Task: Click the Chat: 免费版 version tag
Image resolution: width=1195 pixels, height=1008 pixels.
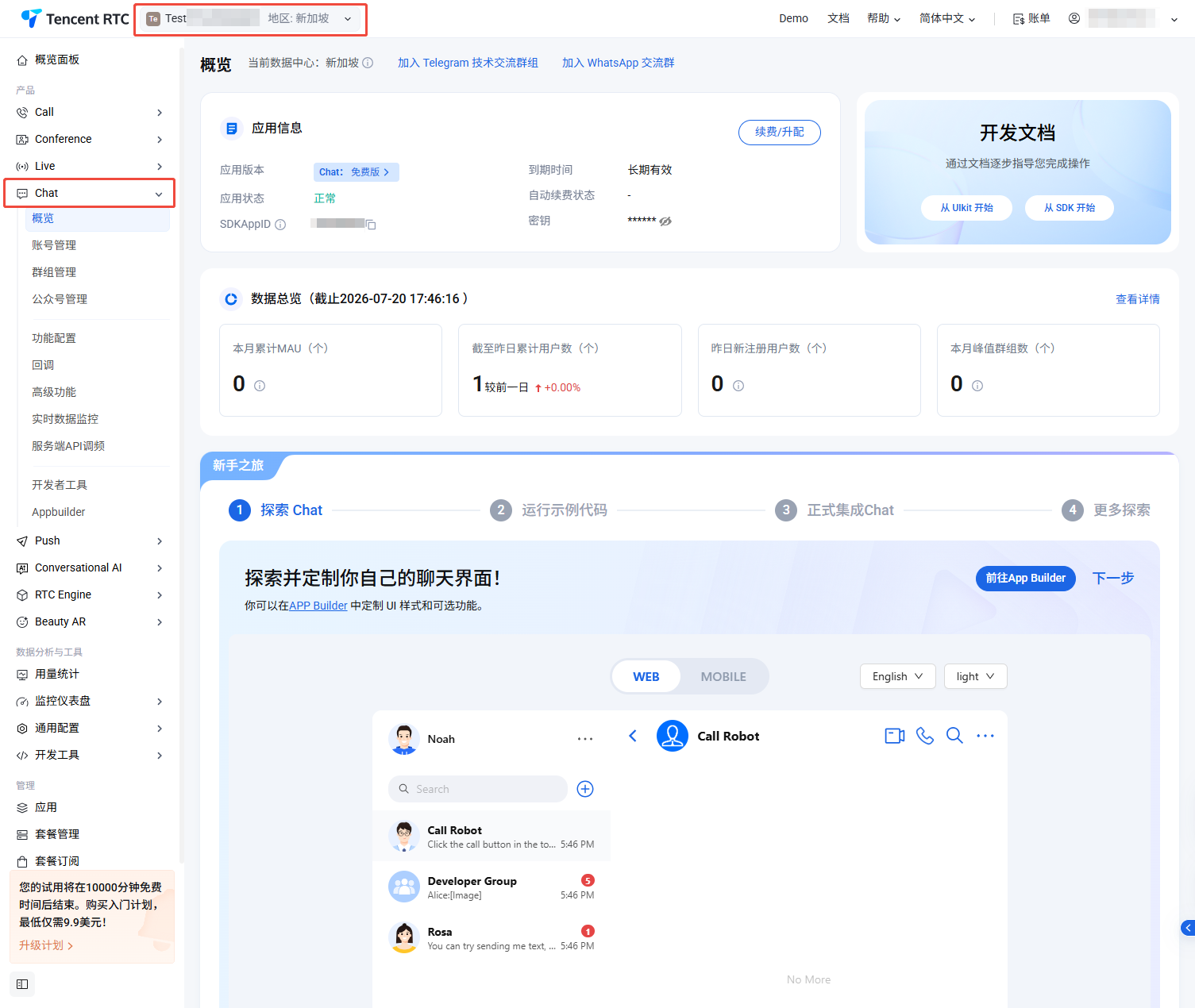Action: point(356,172)
